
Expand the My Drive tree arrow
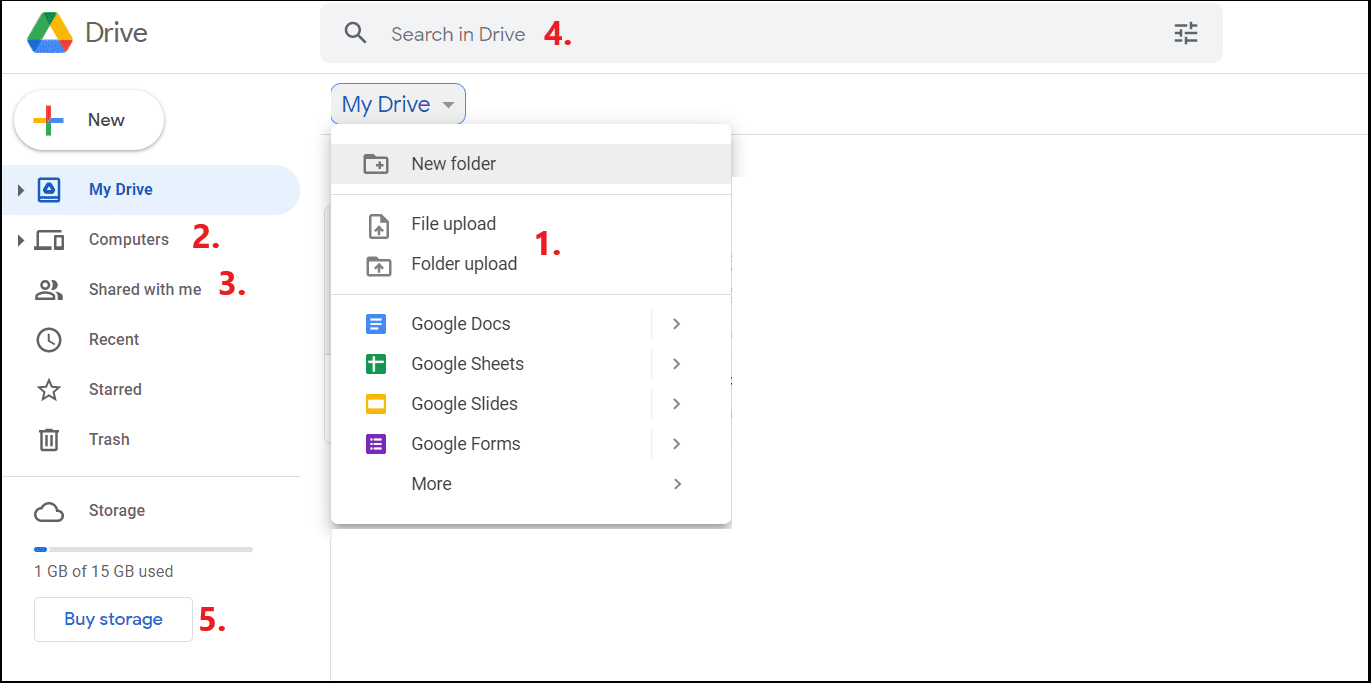(x=18, y=189)
